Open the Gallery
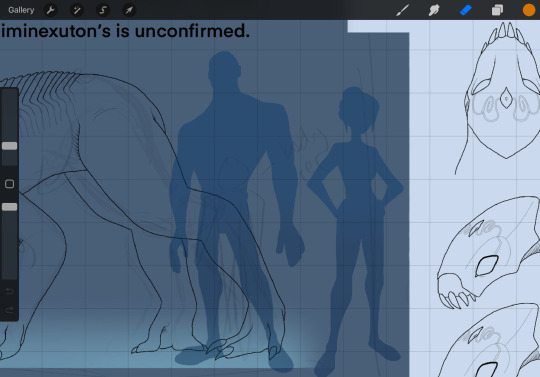540x377 pixels. tap(21, 10)
